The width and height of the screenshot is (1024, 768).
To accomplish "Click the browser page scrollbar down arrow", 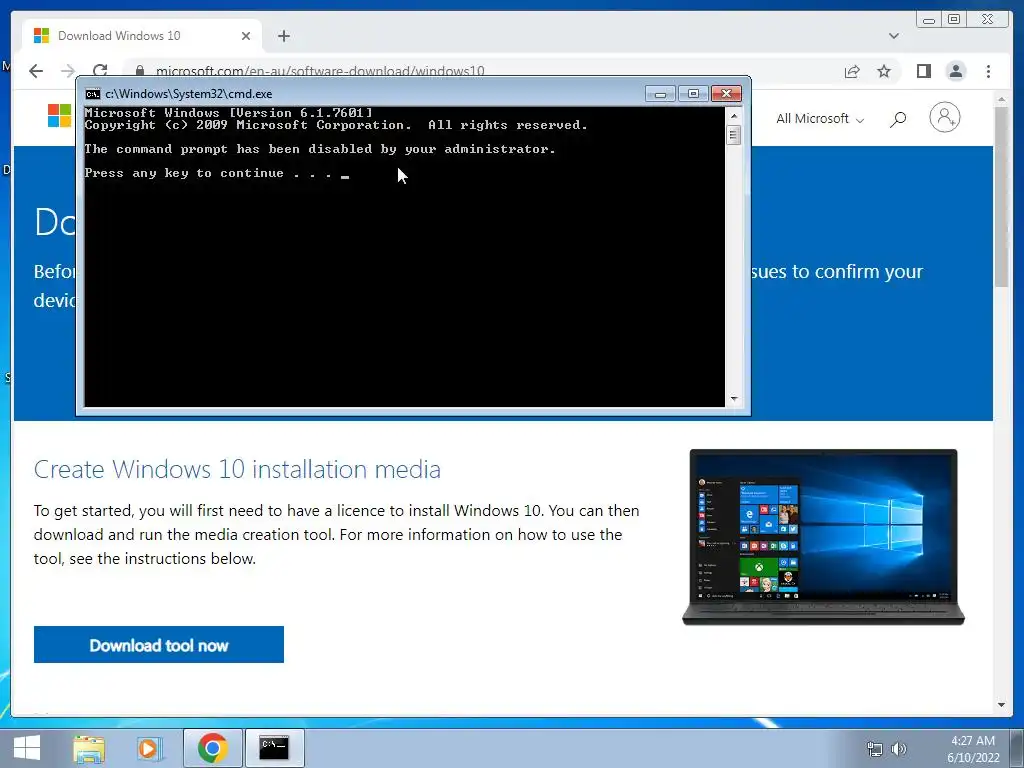I will coord(1001,705).
